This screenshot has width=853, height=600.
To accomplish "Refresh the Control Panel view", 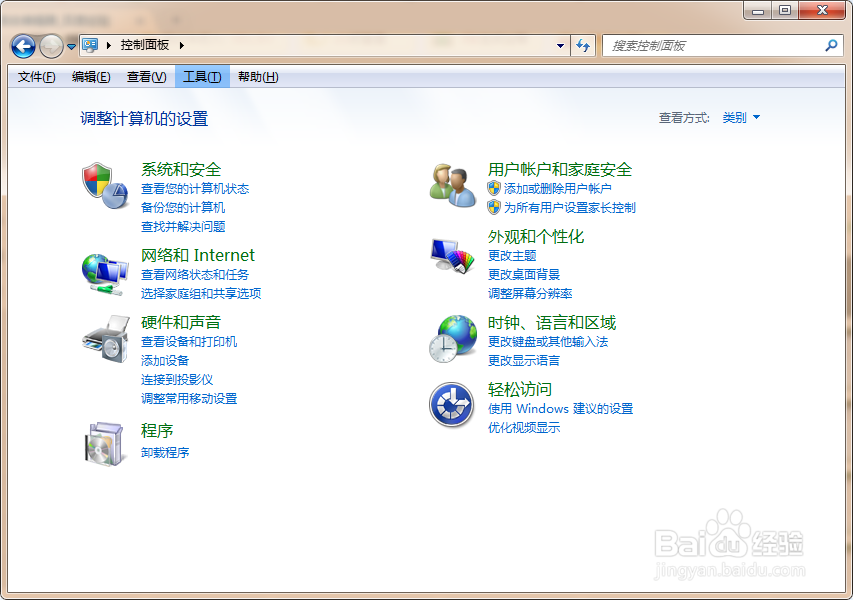I will (x=583, y=46).
